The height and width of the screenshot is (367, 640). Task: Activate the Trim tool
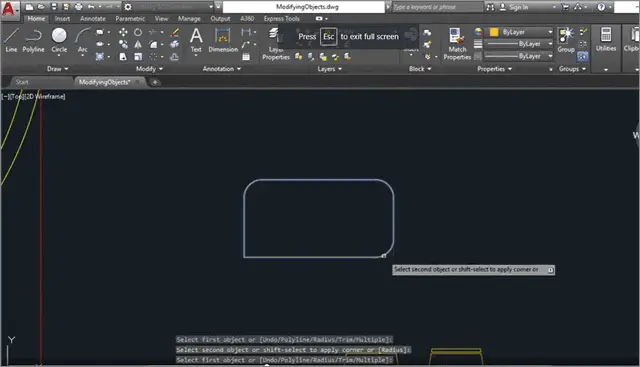(x=153, y=32)
